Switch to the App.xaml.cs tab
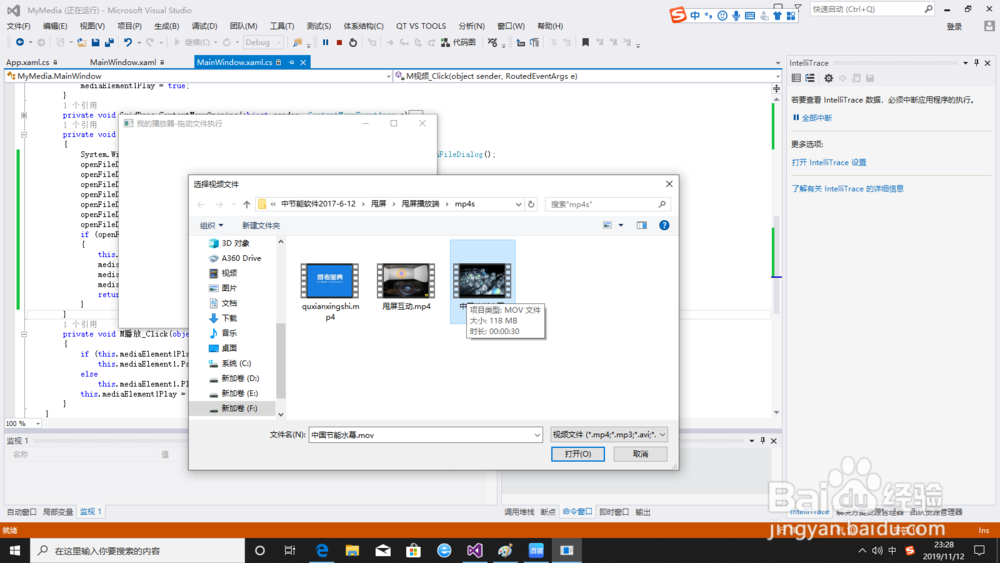The image size is (1000, 563). [x=27, y=62]
